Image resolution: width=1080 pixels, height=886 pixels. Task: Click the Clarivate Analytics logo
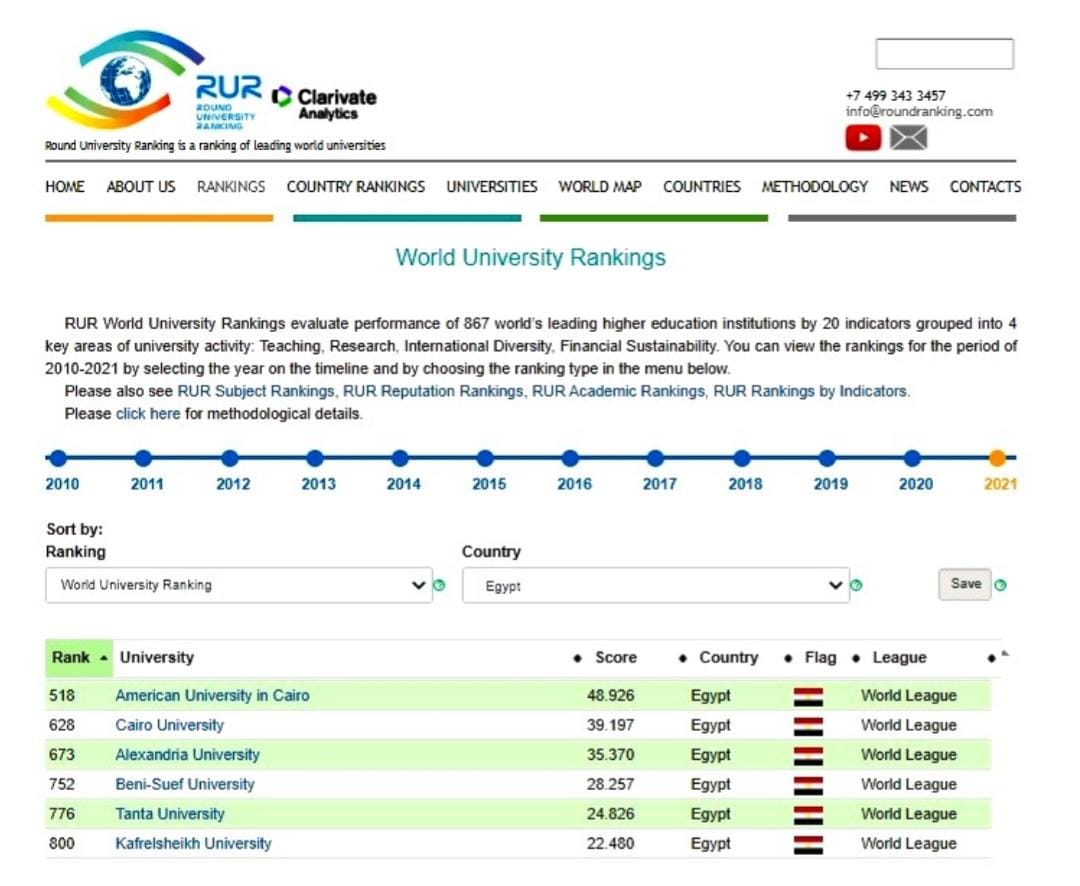coord(325,101)
